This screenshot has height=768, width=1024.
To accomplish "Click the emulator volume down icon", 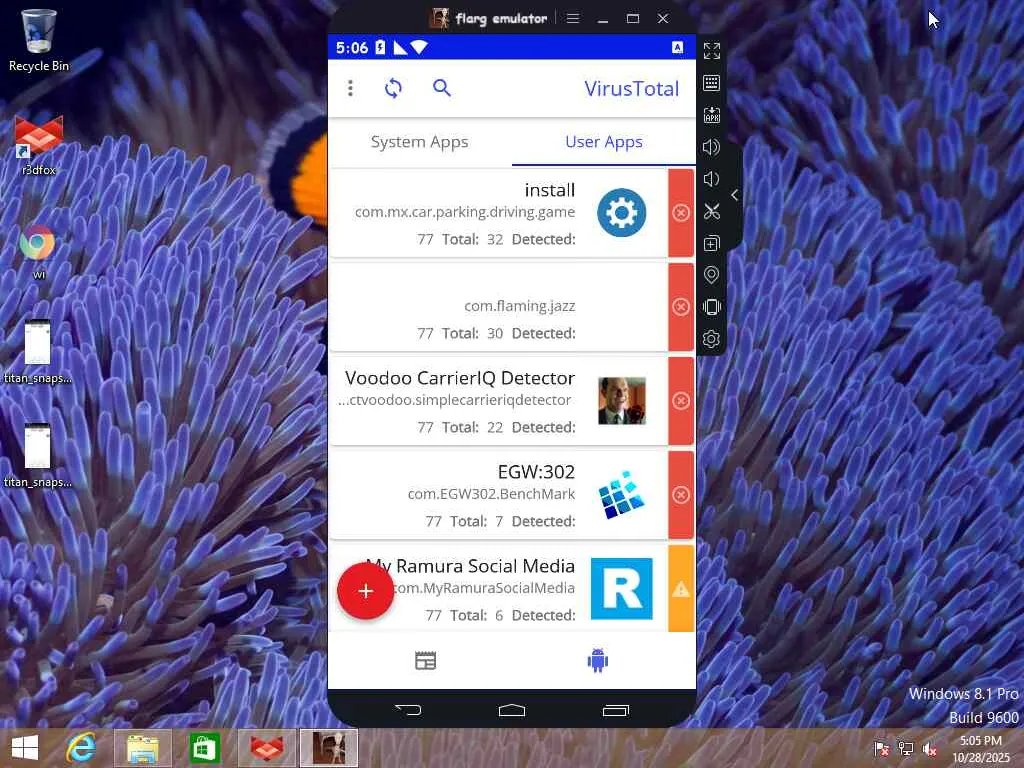I will click(x=712, y=179).
